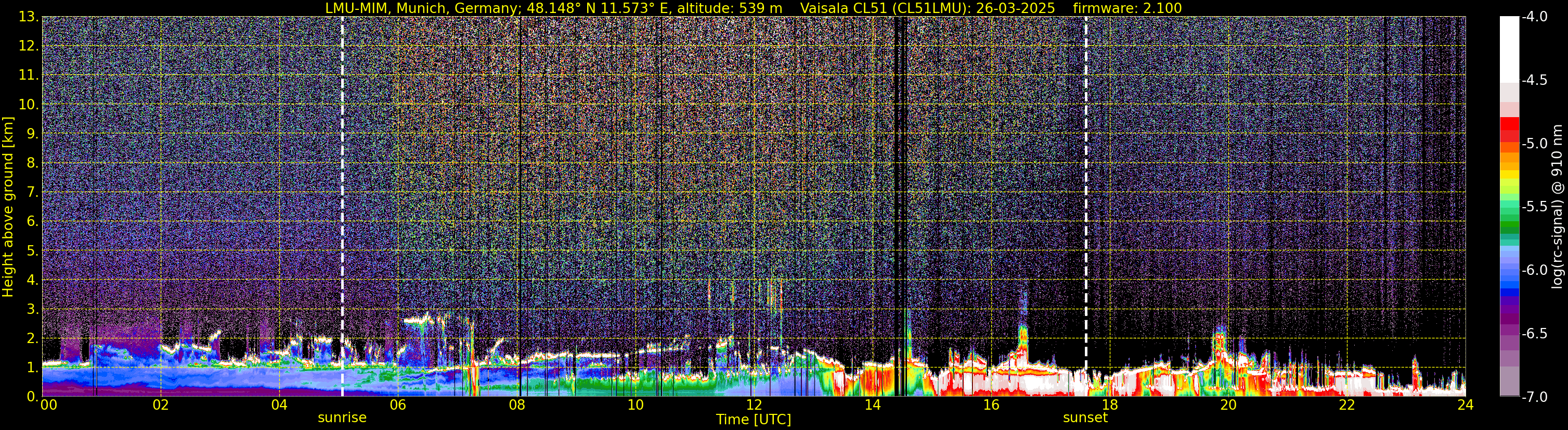Click the time axis tick label "20"
The width and height of the screenshot is (1568, 430).
pos(1228,406)
